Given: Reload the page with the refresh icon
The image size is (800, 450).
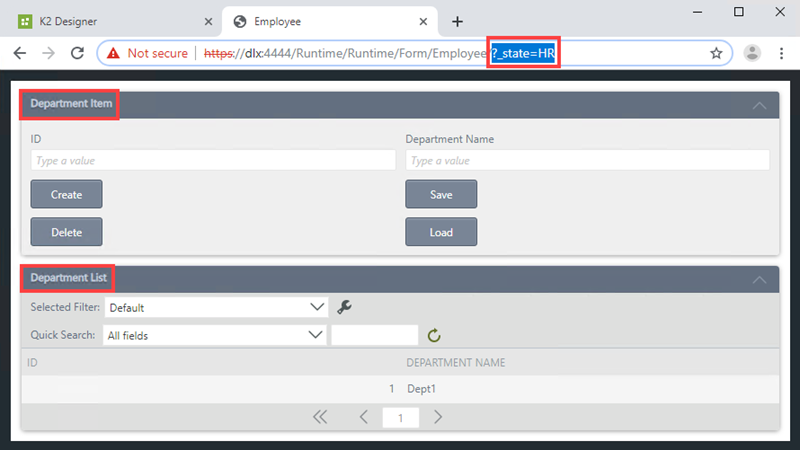Looking at the screenshot, I should pyautogui.click(x=77, y=53).
